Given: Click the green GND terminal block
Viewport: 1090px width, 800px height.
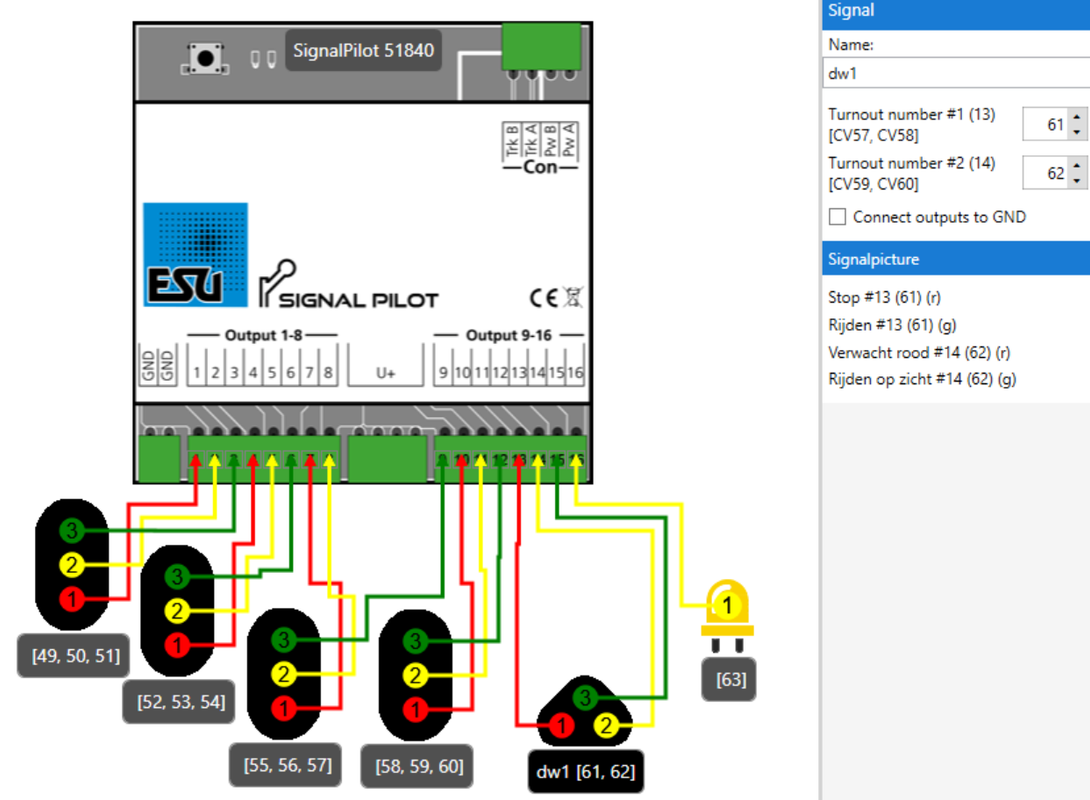Looking at the screenshot, I should click(160, 457).
